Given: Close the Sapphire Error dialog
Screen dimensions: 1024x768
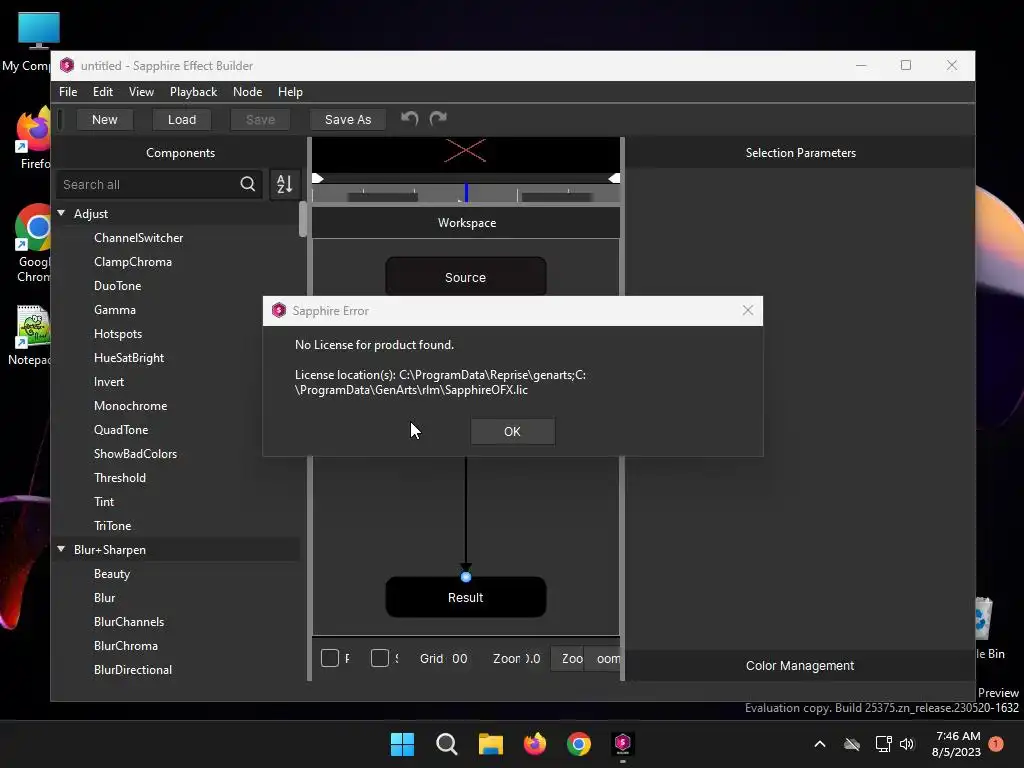Looking at the screenshot, I should [748, 311].
